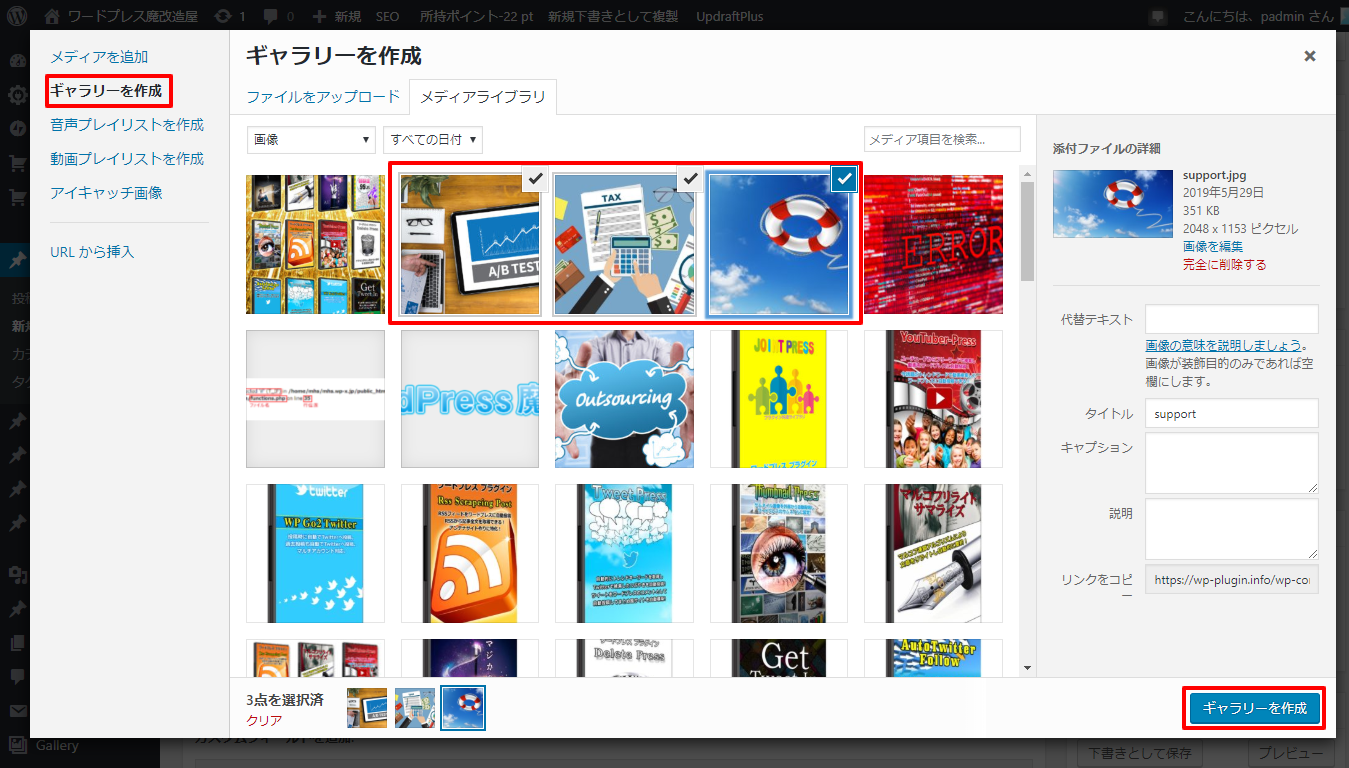Deselect the TAX image checkmark
This screenshot has width=1349, height=768.
tap(689, 179)
